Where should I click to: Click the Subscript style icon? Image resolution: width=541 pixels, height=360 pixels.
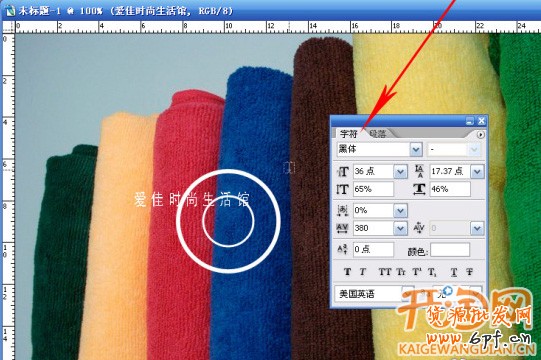coord(432,272)
